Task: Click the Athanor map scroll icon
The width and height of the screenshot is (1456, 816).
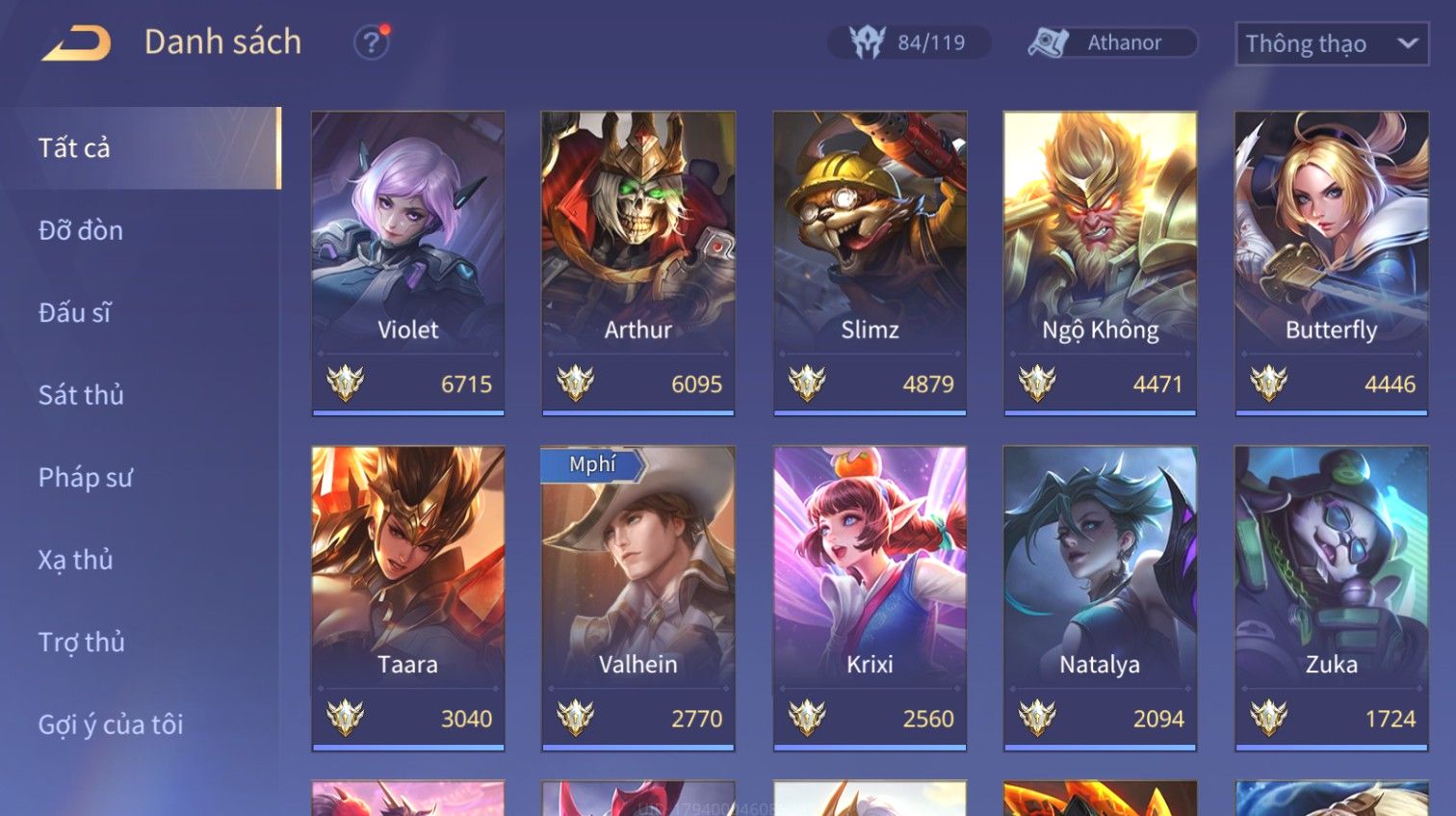Action: [1048, 42]
